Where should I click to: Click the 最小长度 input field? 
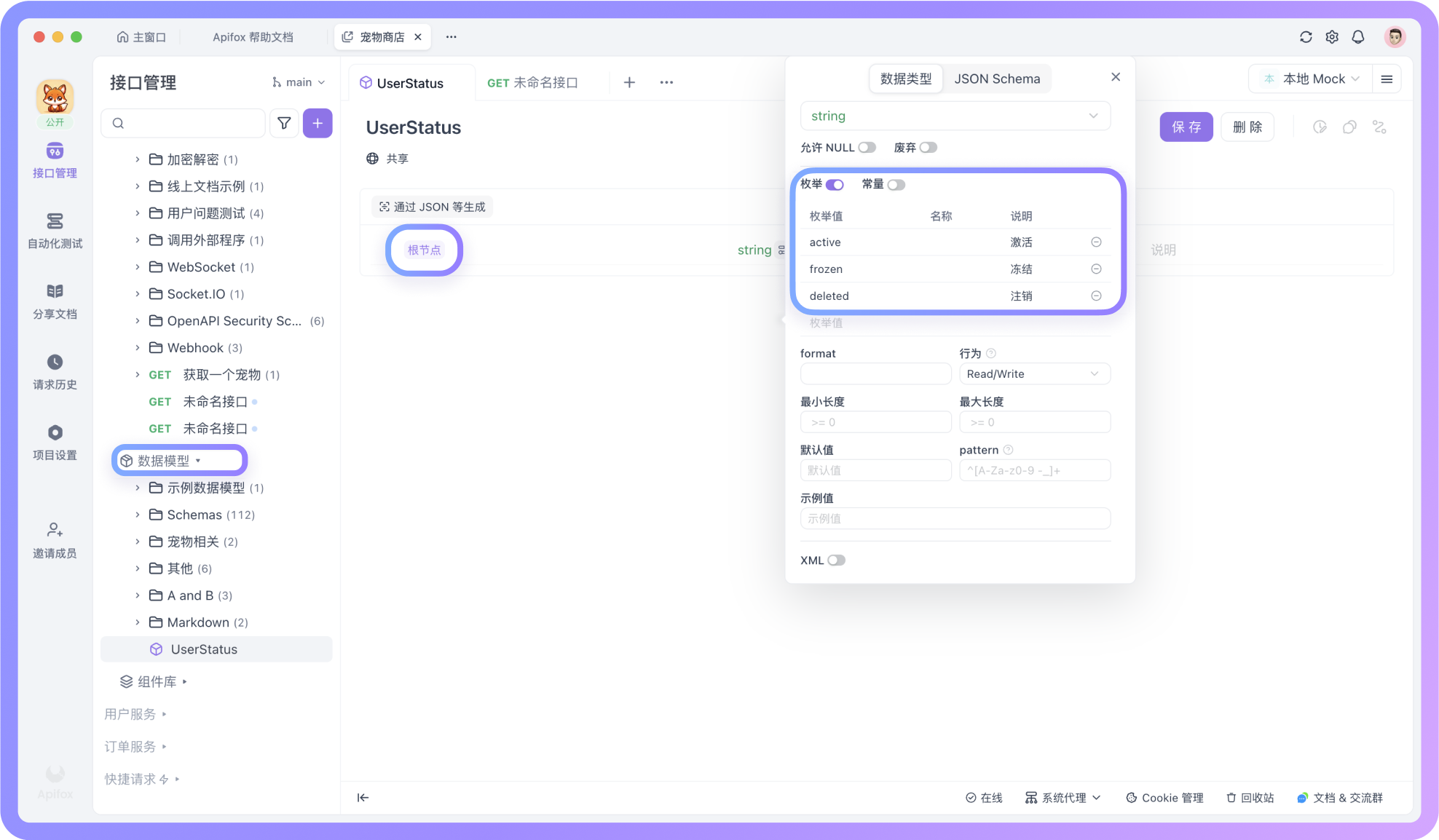pos(875,422)
